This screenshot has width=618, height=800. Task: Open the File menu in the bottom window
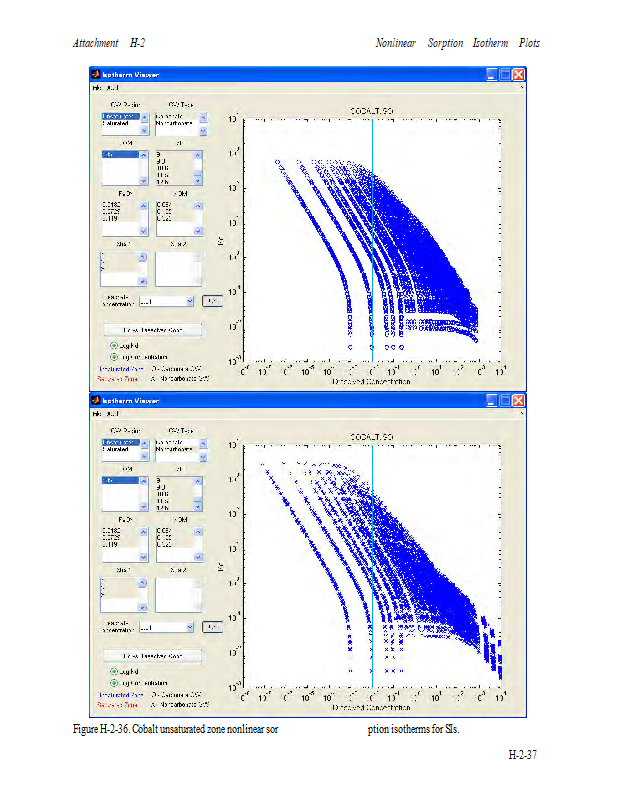[x=98, y=413]
